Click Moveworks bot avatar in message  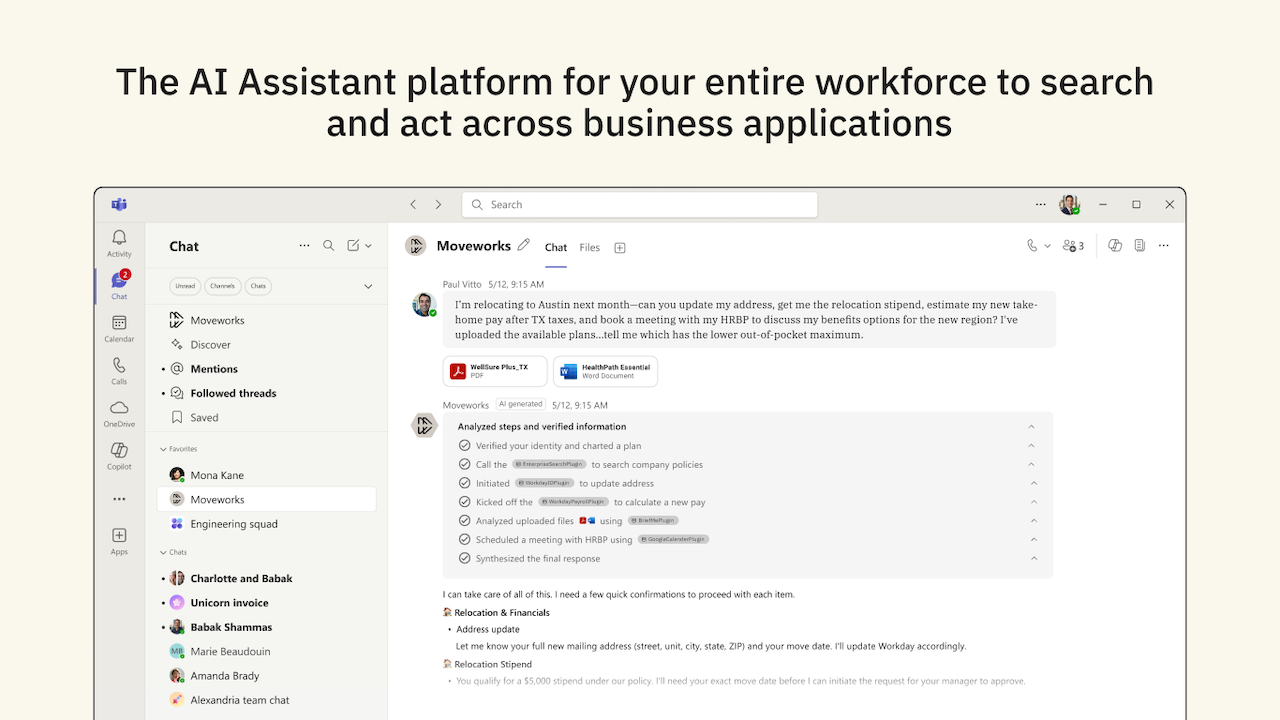424,425
